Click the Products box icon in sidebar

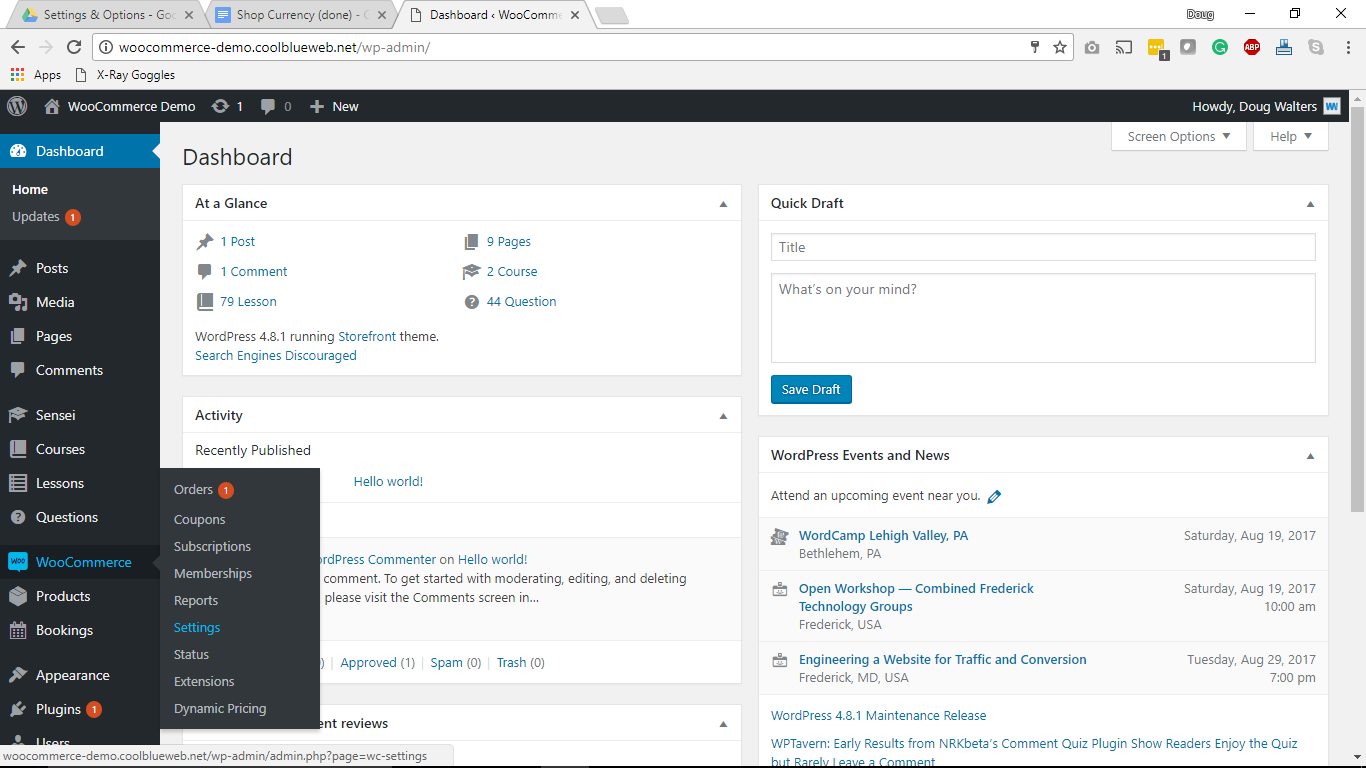pyautogui.click(x=18, y=596)
